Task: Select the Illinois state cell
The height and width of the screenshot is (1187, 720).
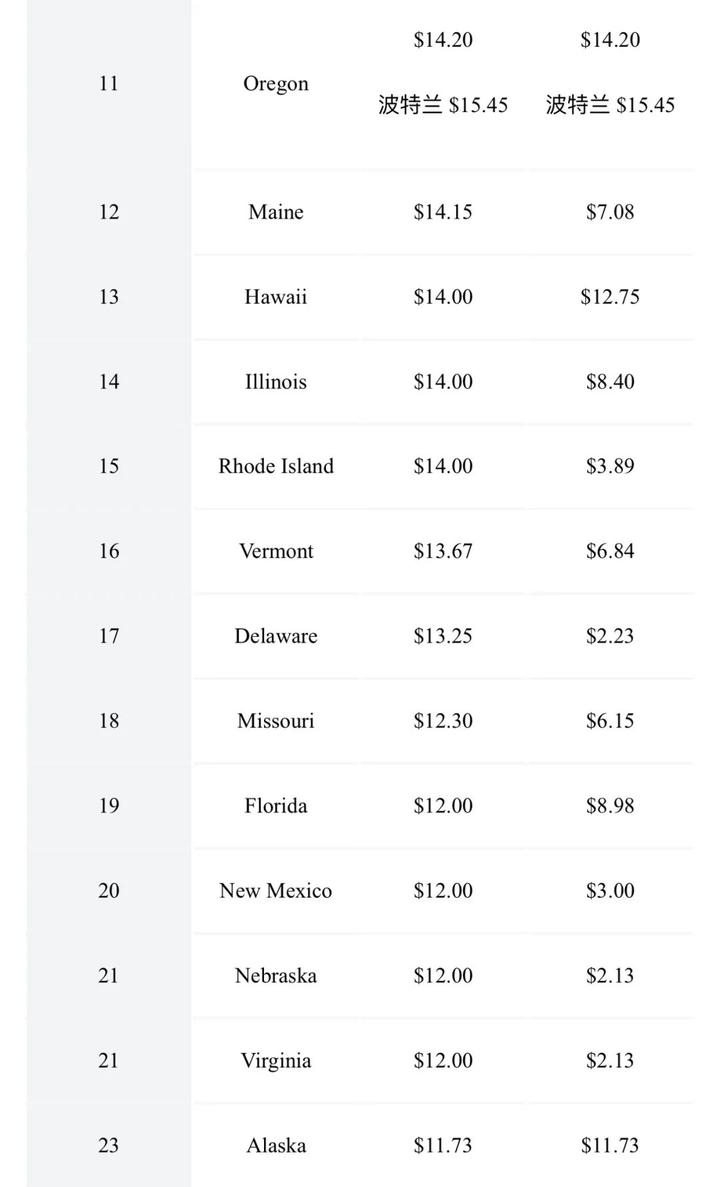Action: (275, 382)
